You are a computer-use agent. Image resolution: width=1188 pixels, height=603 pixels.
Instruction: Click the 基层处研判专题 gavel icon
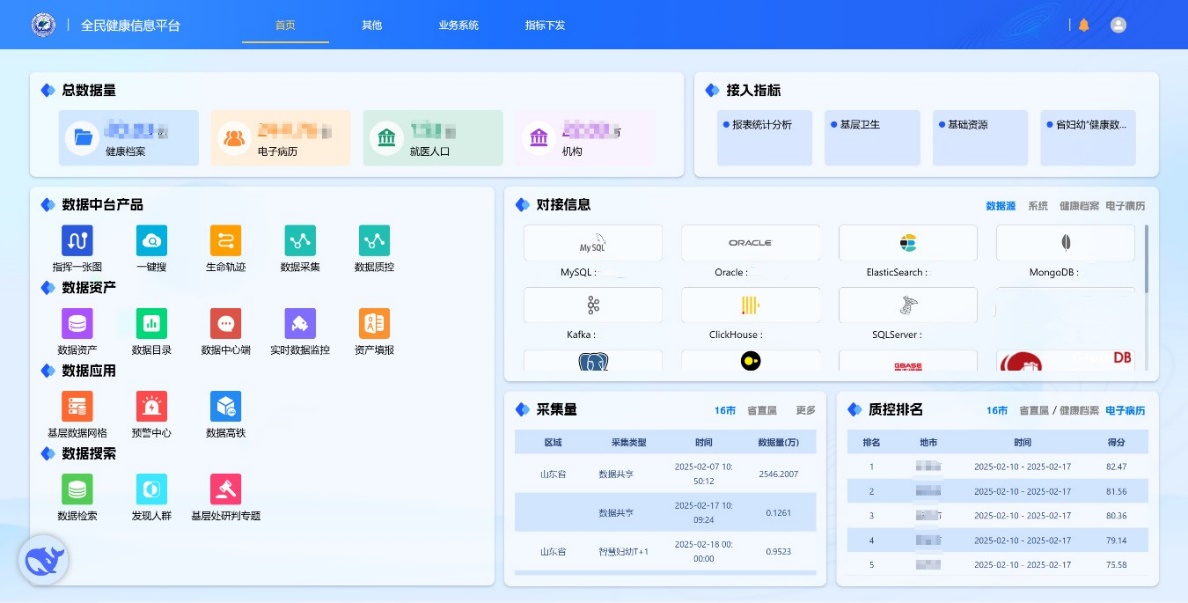(225, 490)
